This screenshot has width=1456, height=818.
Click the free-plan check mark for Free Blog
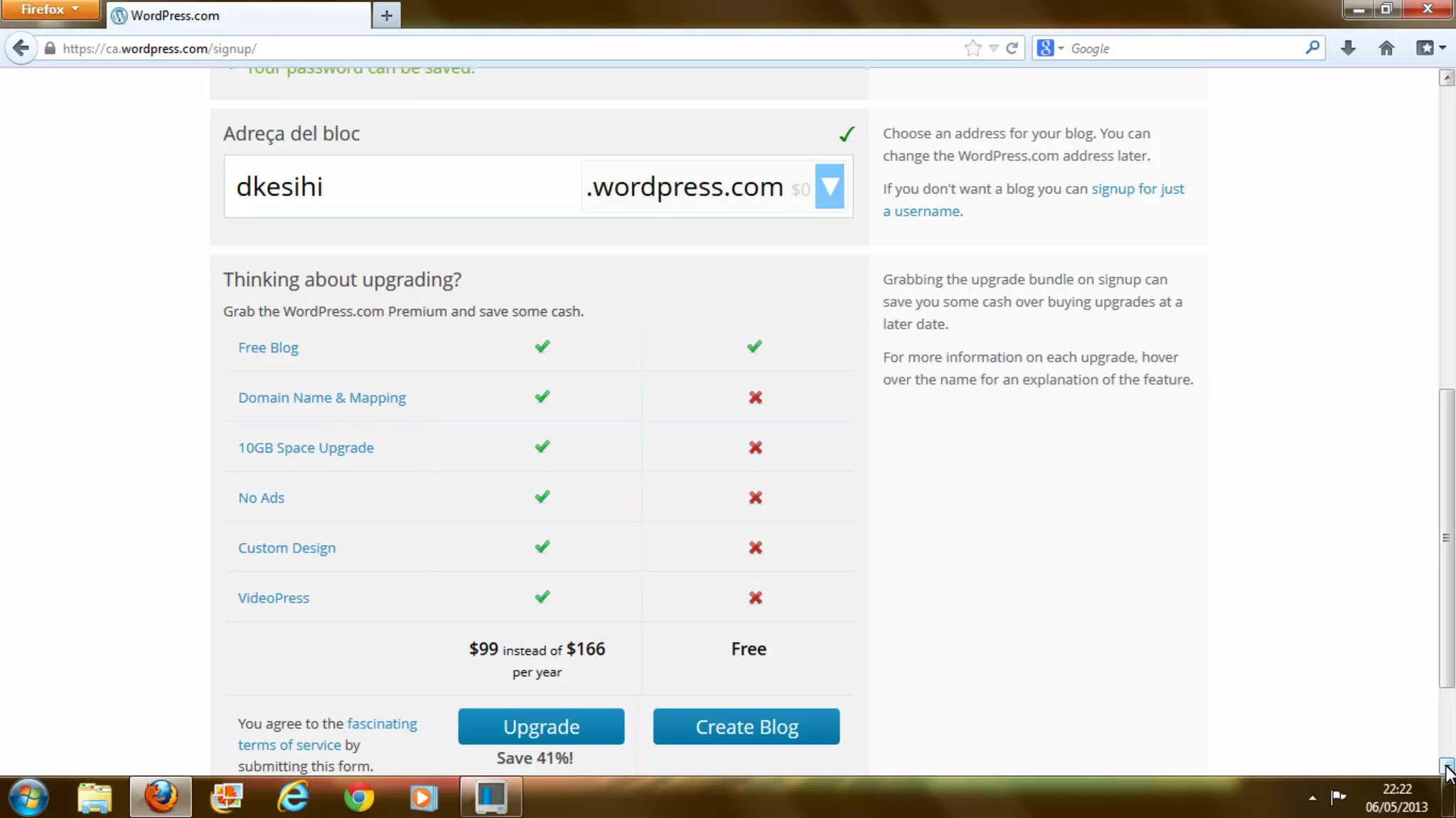pyautogui.click(x=754, y=347)
